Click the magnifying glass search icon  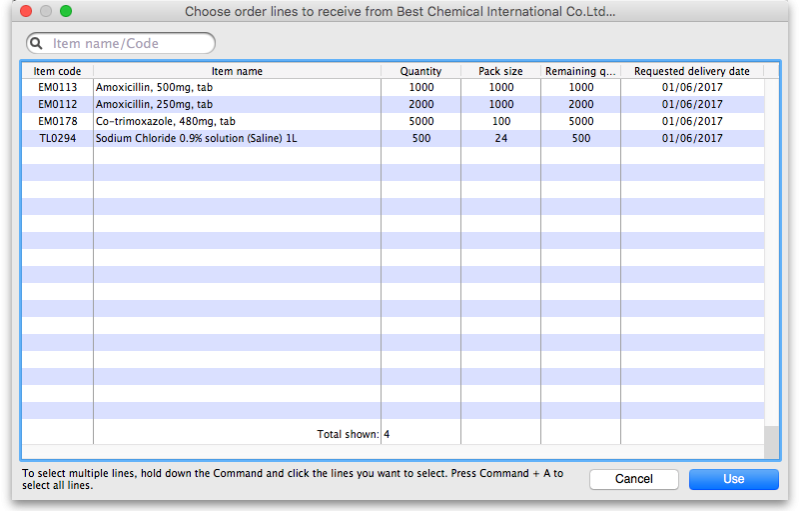tap(37, 44)
